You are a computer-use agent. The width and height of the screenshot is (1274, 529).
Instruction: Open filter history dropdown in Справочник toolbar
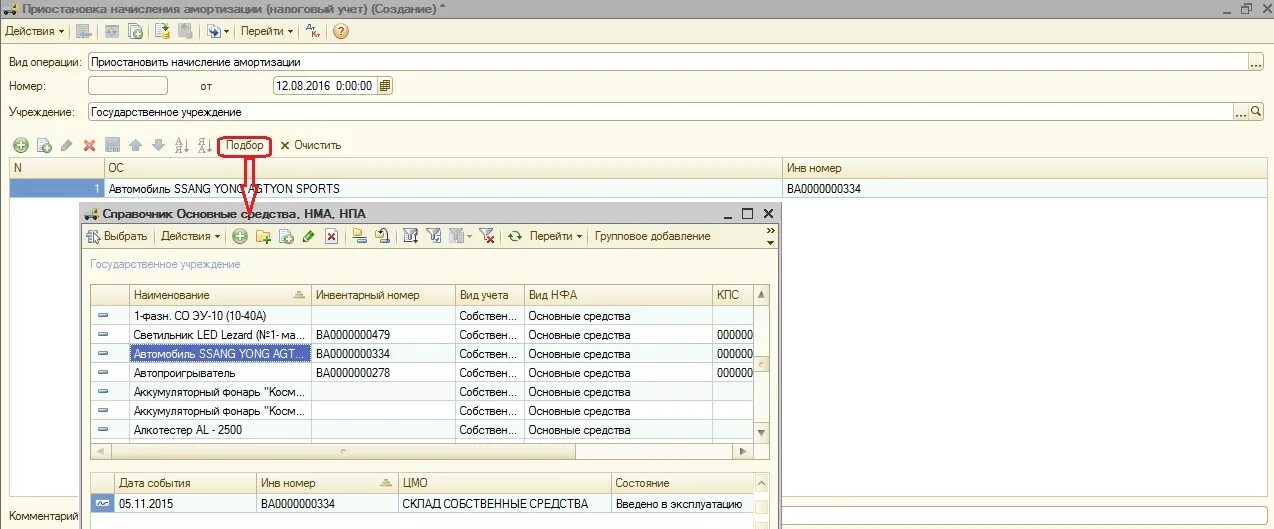pos(460,236)
